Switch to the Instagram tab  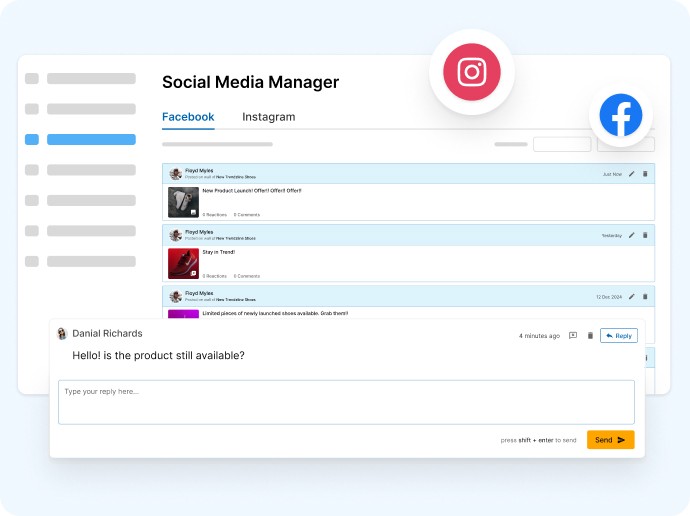coord(268,117)
